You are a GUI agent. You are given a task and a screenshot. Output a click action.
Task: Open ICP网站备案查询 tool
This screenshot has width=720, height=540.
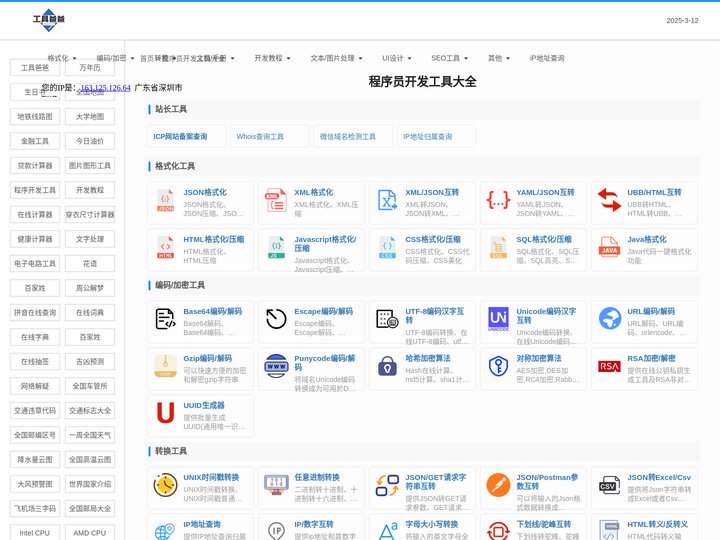coord(186,136)
